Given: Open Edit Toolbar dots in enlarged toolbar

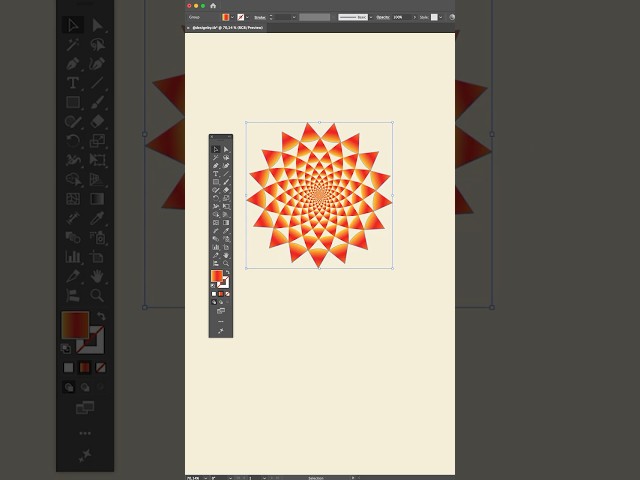Looking at the screenshot, I should pos(85,433).
